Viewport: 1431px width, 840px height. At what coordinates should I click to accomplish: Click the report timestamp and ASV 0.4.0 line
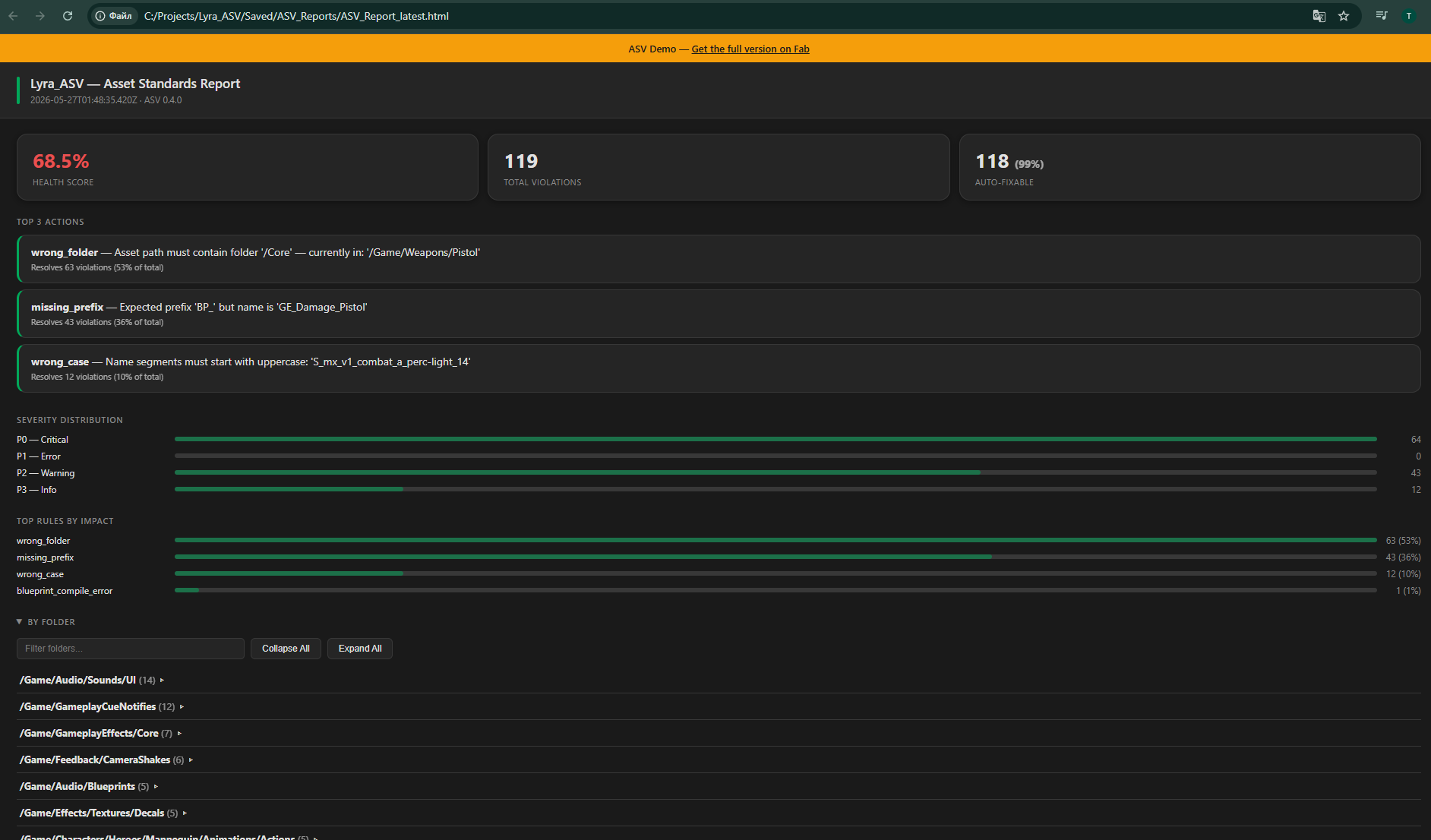(106, 100)
